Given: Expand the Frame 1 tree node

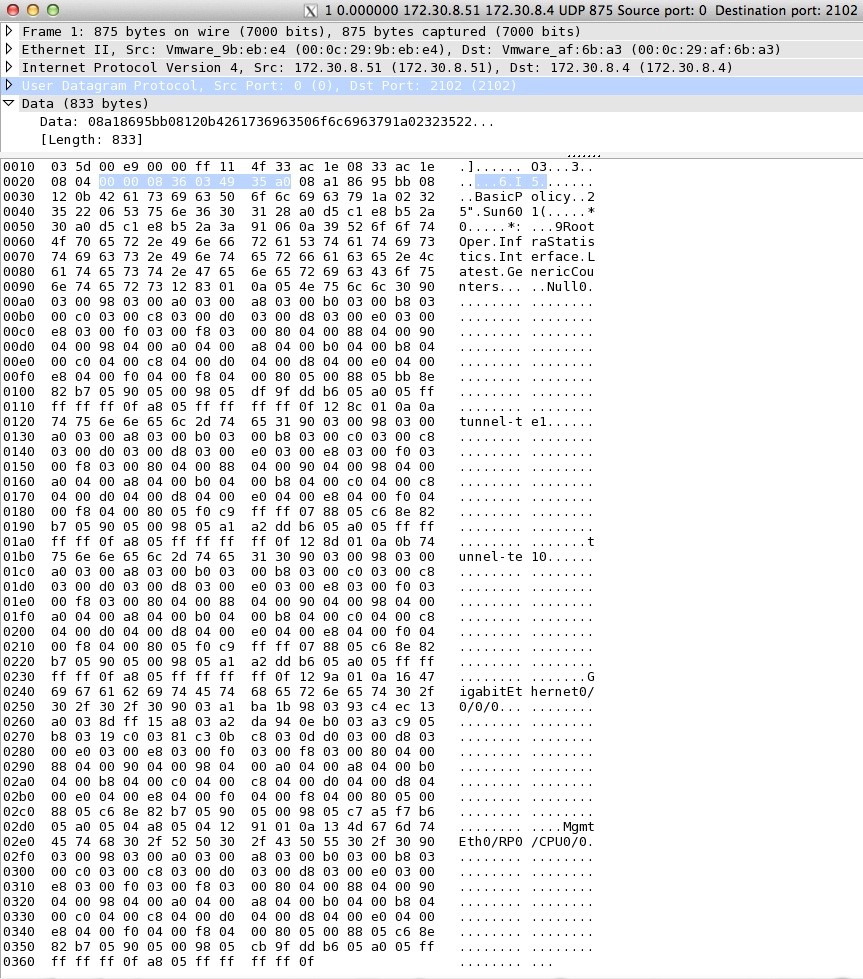Looking at the screenshot, I should (10, 31).
